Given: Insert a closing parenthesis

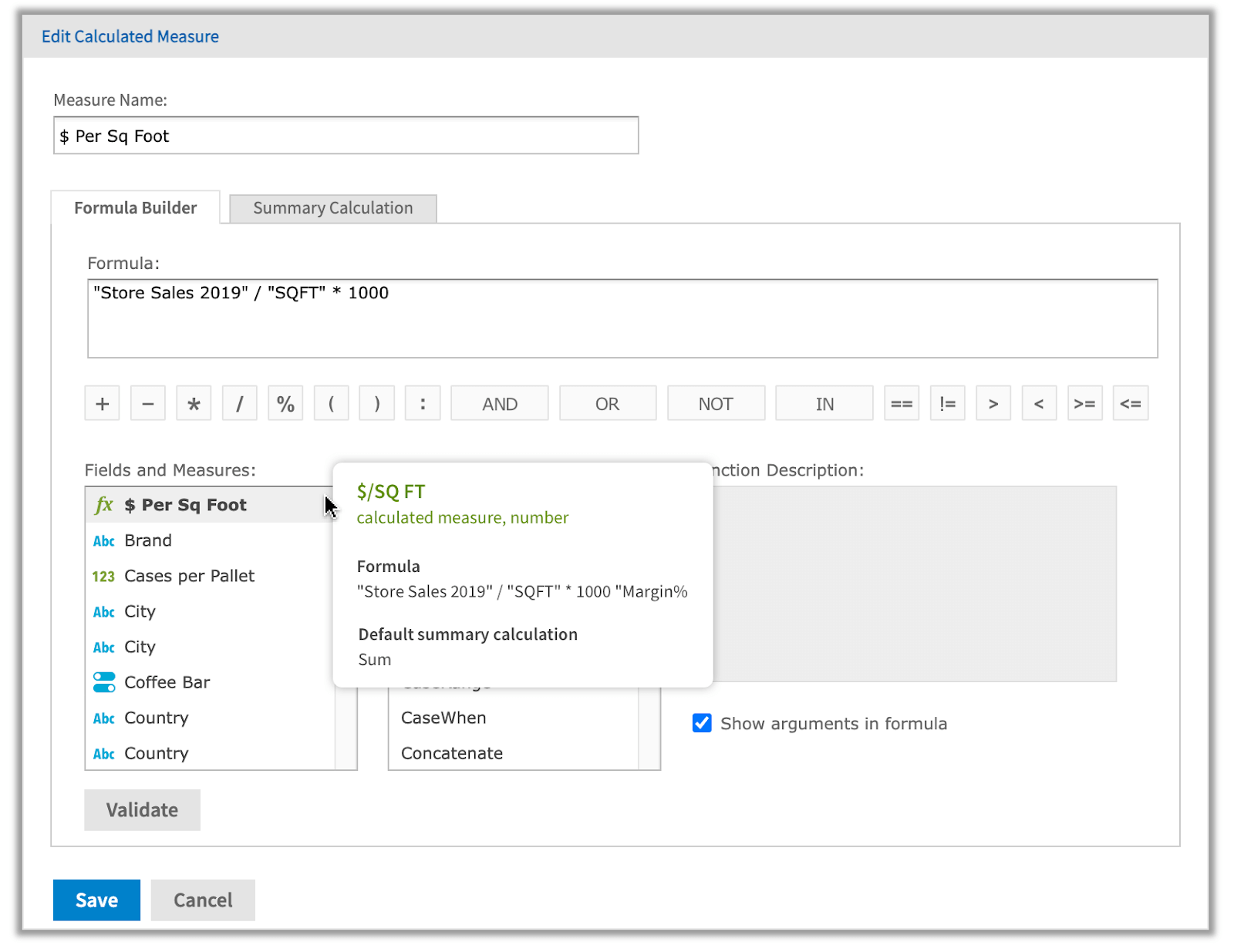Looking at the screenshot, I should tap(377, 403).
